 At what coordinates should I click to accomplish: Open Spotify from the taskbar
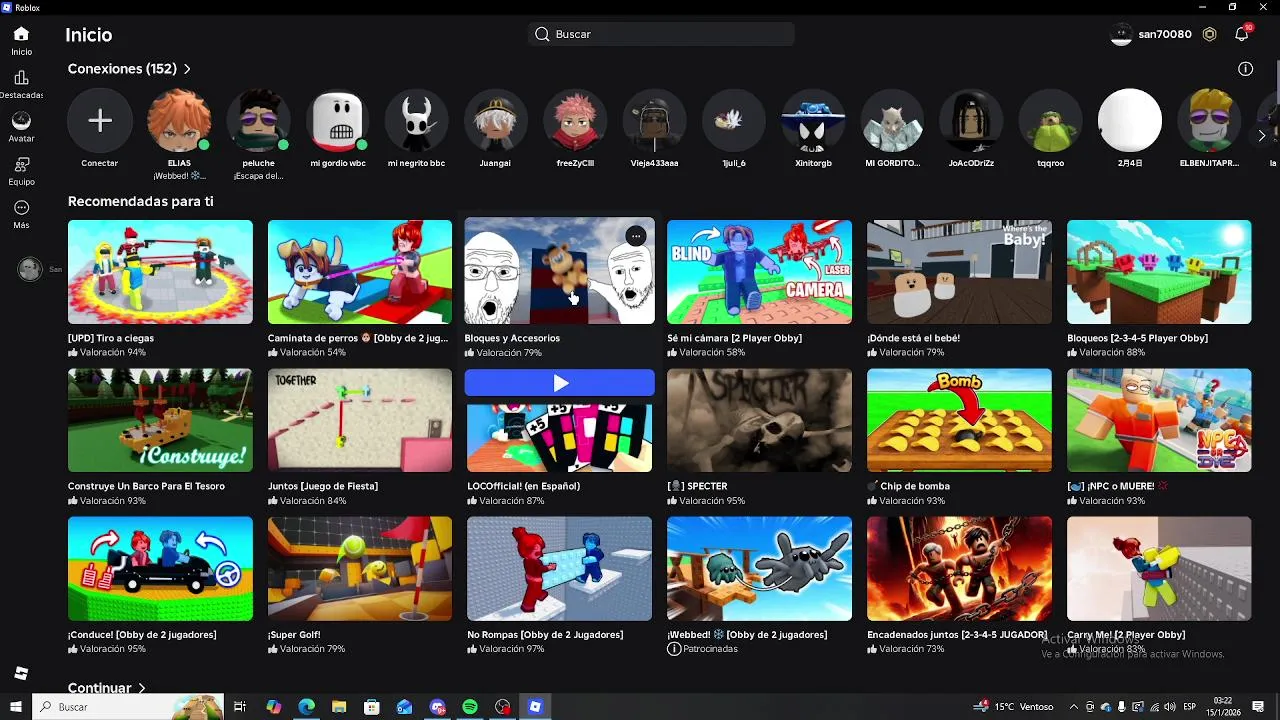[x=470, y=707]
